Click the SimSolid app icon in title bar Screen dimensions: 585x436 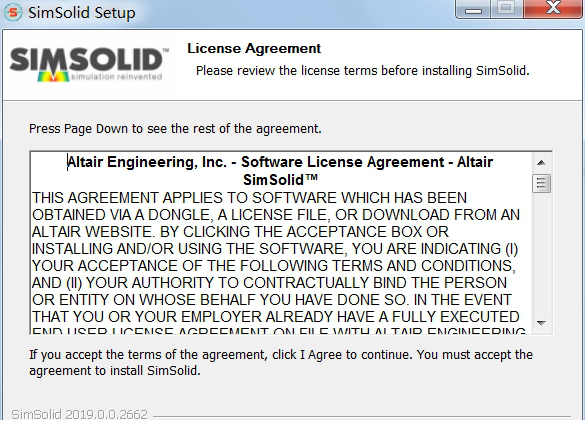click(x=13, y=12)
